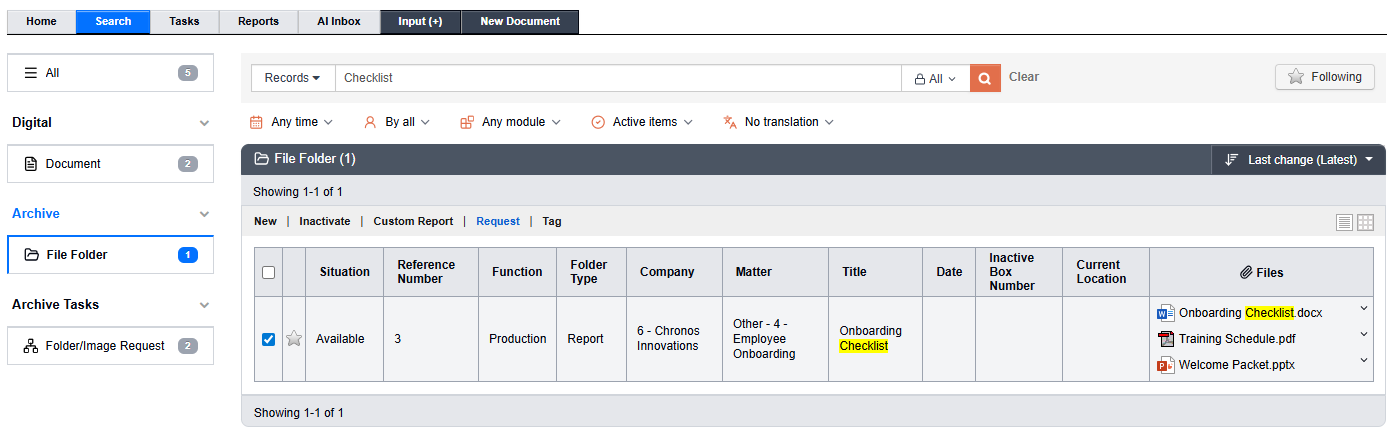Click the calendar icon beside Any time
The height and width of the screenshot is (434, 1395).
tap(256, 122)
